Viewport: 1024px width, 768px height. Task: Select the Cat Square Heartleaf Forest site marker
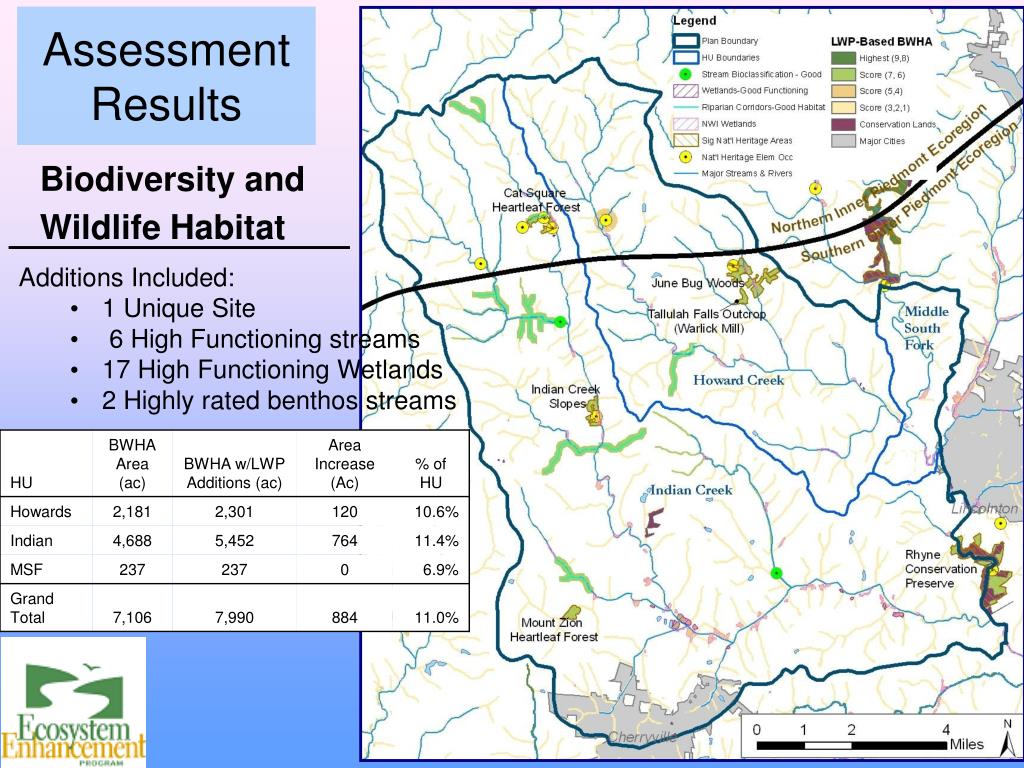pos(523,226)
